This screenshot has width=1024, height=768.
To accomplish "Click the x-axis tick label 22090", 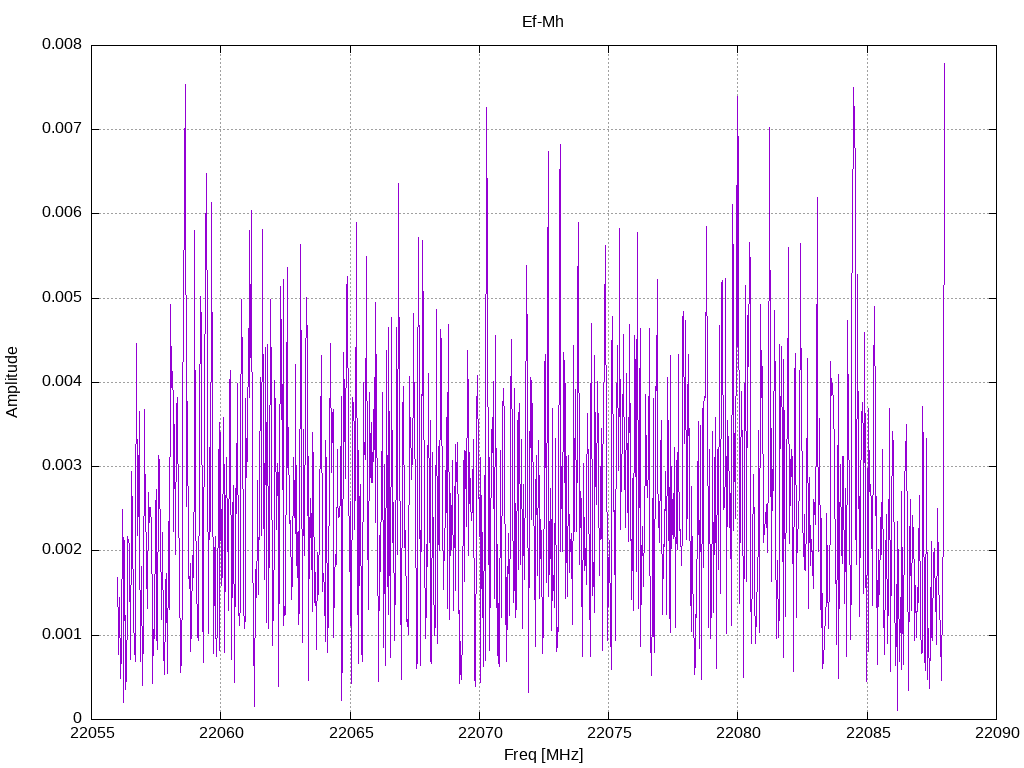I will (997, 733).
